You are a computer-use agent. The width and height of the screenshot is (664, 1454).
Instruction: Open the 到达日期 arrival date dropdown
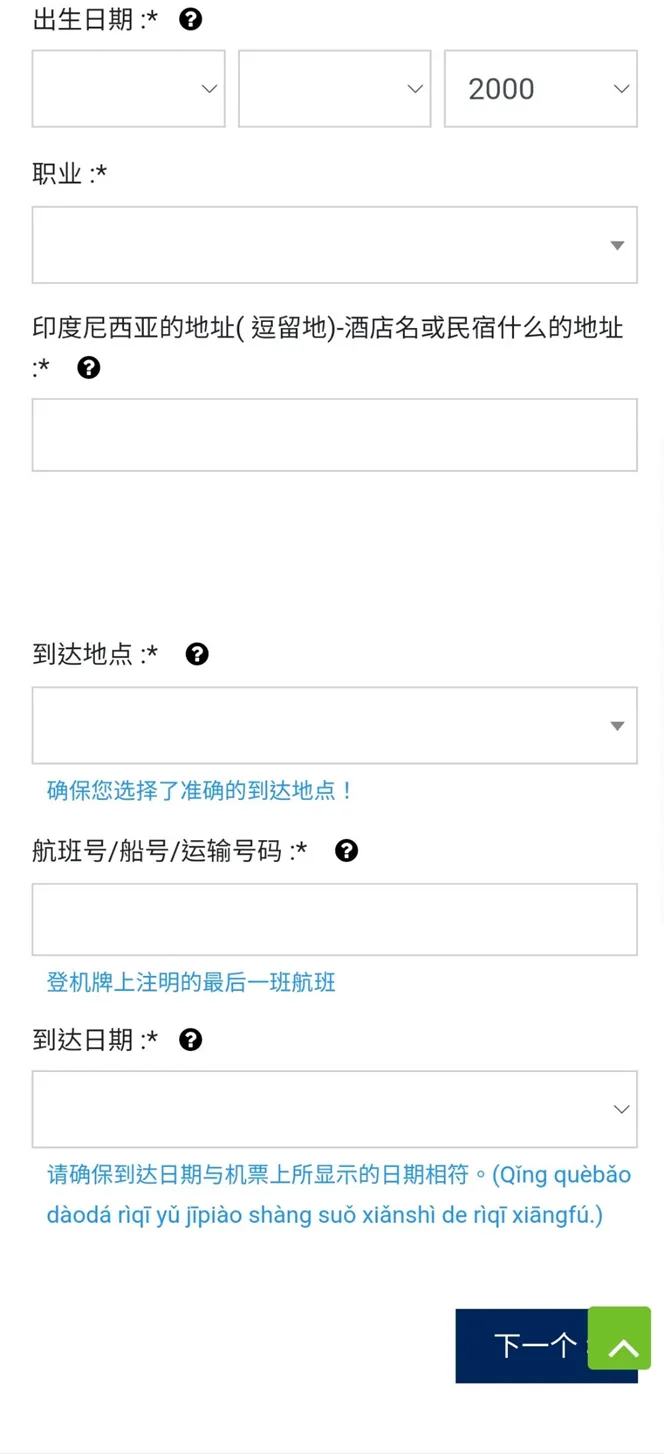pyautogui.click(x=334, y=1108)
